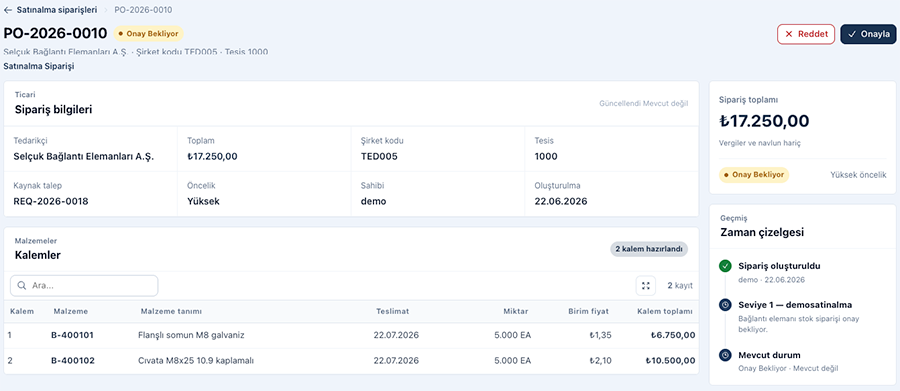This screenshot has width=900, height=391.
Task: Click the Öncelik value Yüksek
Action: coord(203,201)
